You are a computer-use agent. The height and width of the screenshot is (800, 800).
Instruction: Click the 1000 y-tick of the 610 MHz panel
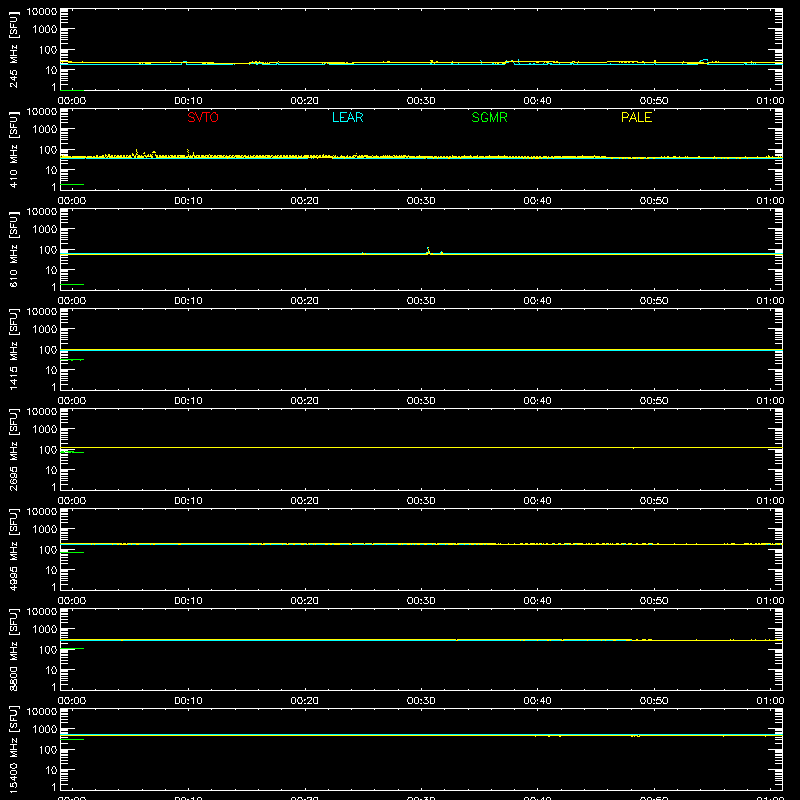pos(45,230)
